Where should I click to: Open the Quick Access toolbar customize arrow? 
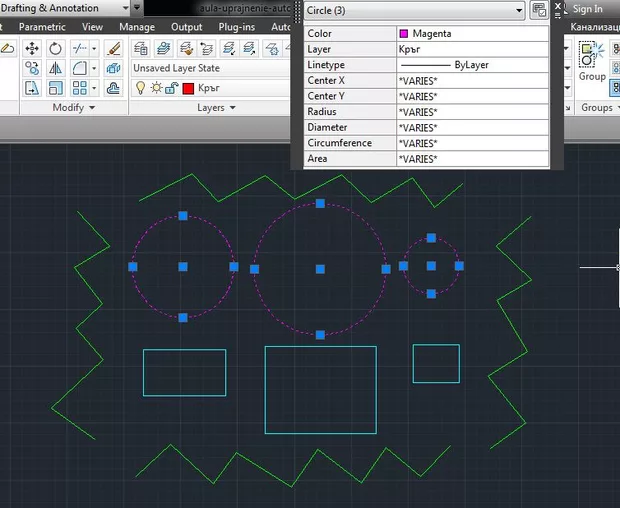(137, 8)
